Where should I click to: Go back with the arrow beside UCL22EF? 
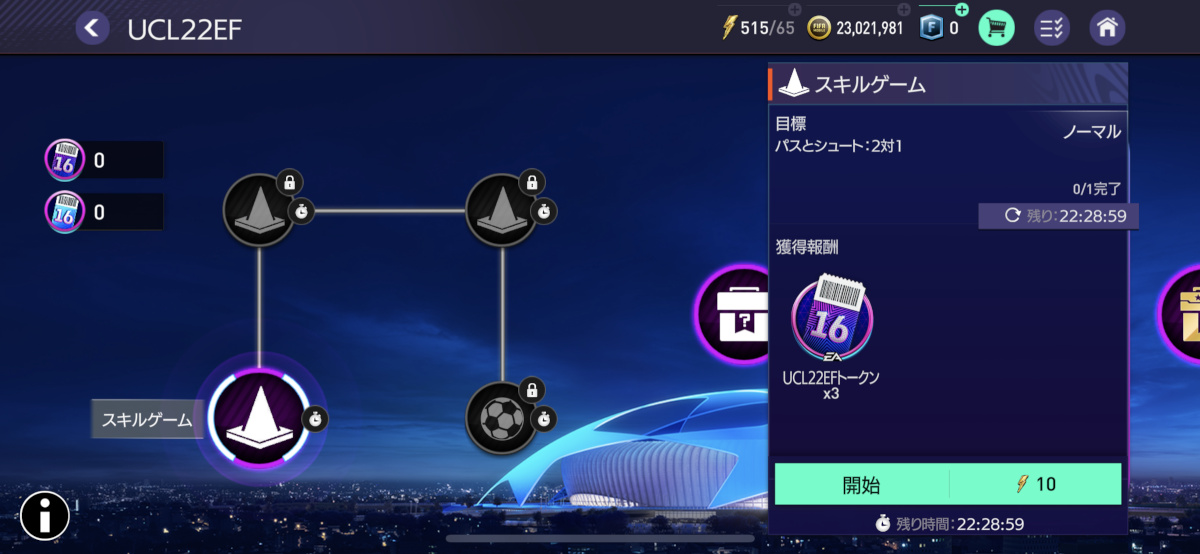[92, 27]
